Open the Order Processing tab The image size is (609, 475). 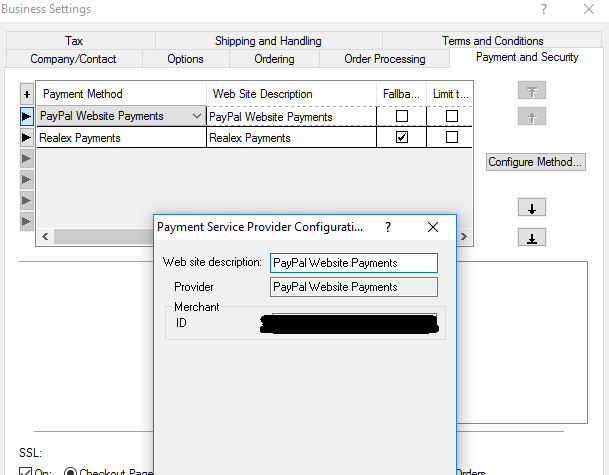tap(385, 59)
